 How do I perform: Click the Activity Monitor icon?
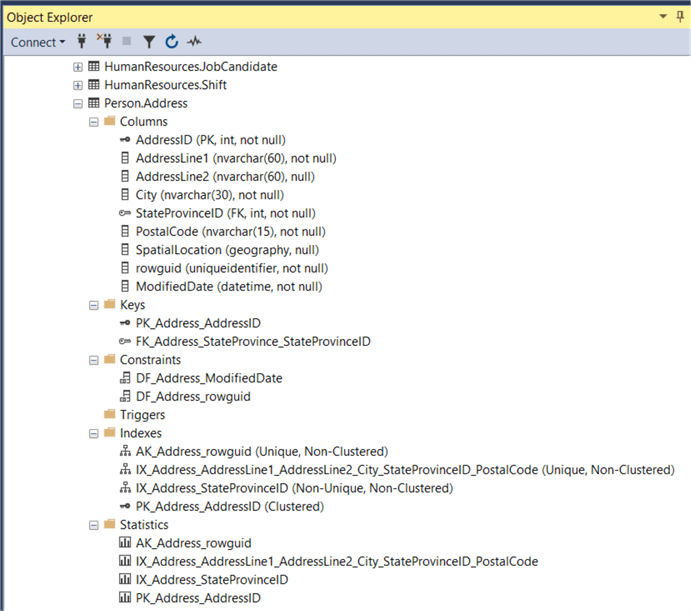[194, 42]
